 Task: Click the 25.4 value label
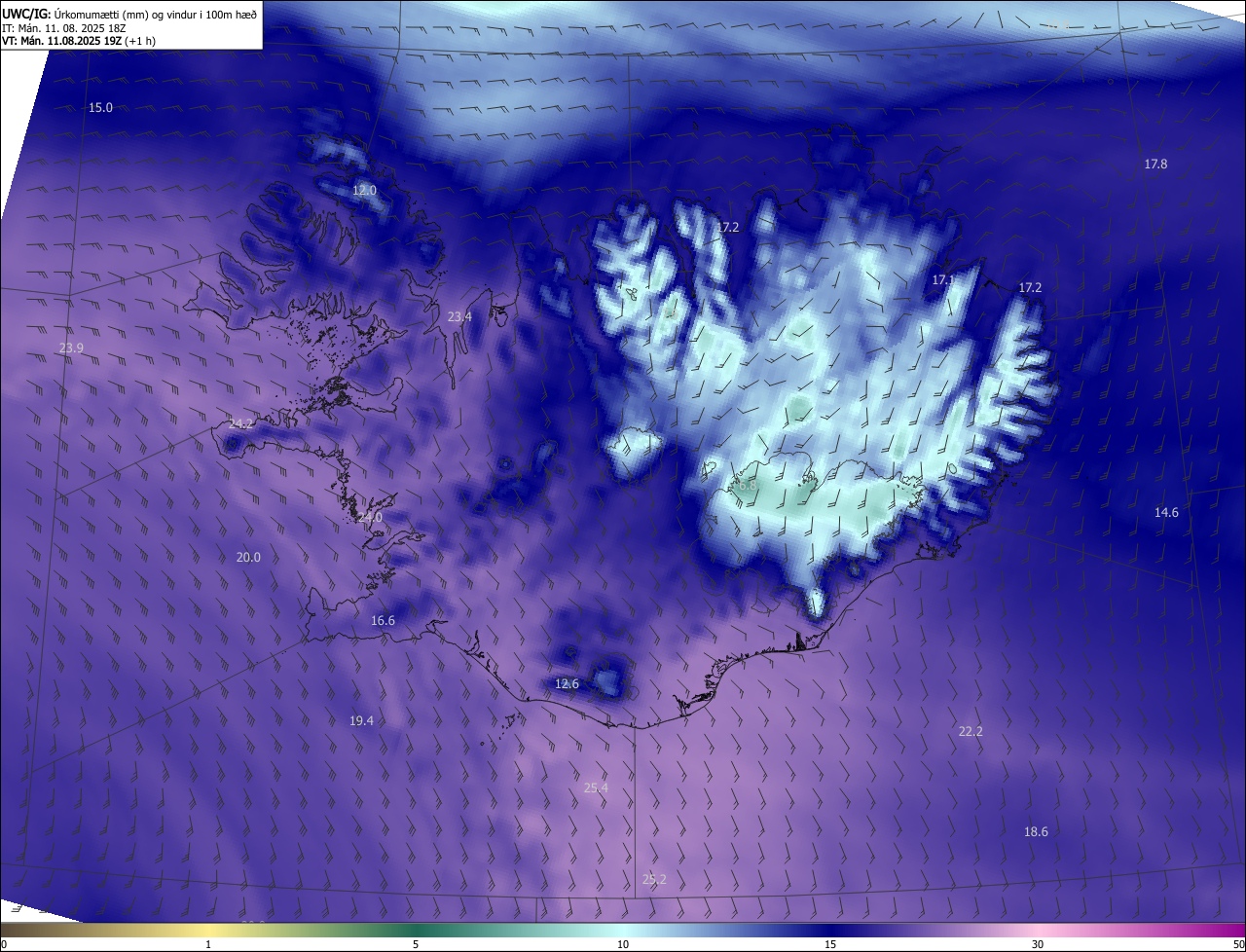tap(596, 787)
